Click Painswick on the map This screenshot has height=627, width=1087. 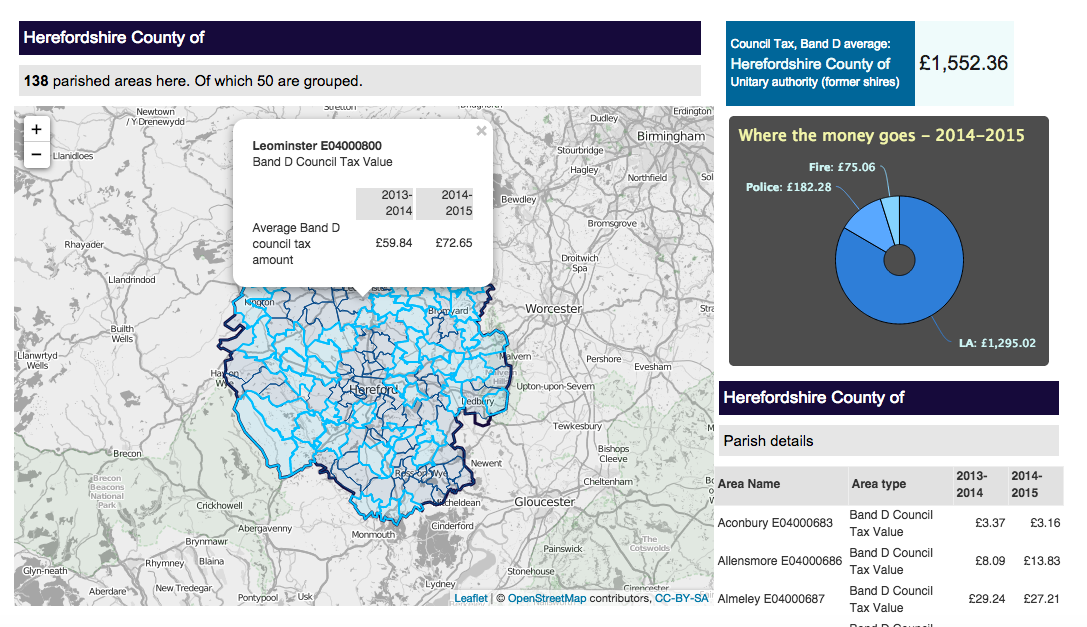[x=563, y=549]
